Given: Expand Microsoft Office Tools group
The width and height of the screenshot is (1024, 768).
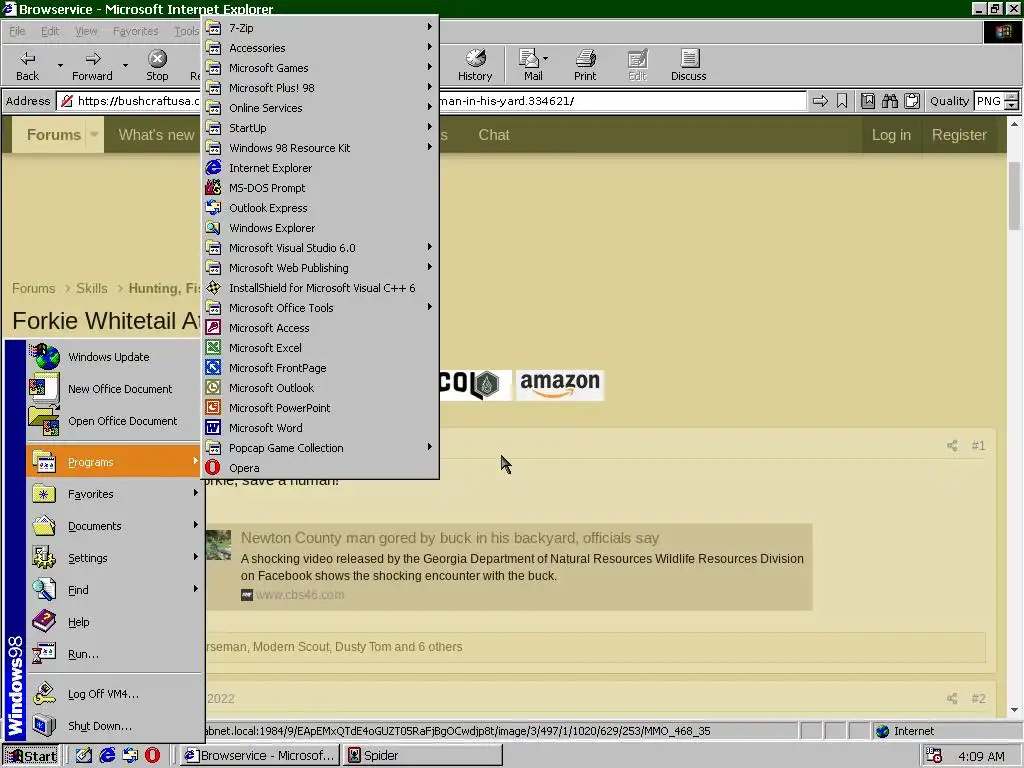Looking at the screenshot, I should (x=320, y=308).
